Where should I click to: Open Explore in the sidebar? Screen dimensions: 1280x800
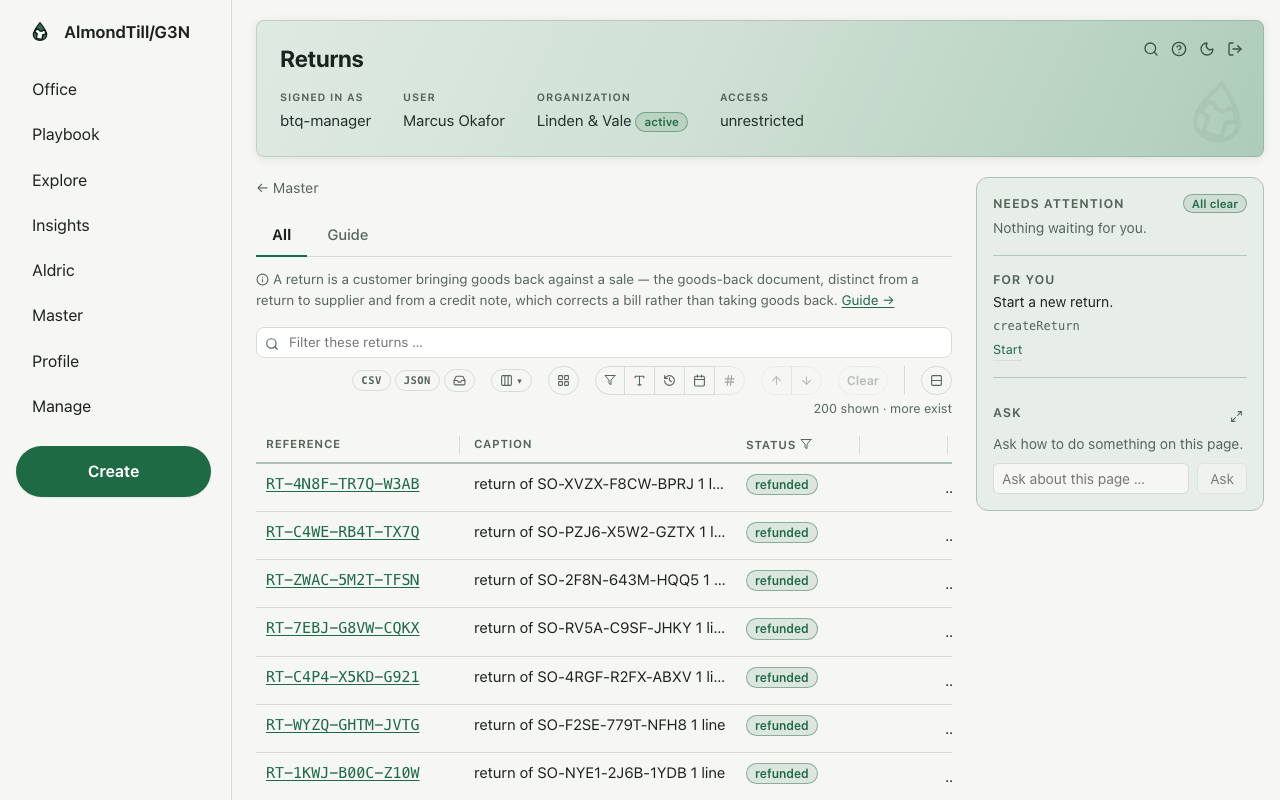point(59,181)
